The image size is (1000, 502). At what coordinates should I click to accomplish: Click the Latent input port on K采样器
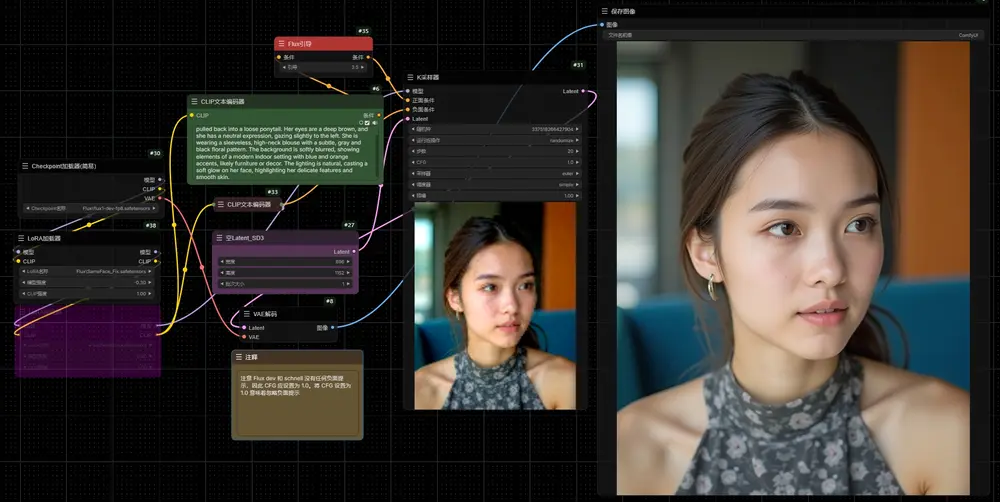point(408,119)
